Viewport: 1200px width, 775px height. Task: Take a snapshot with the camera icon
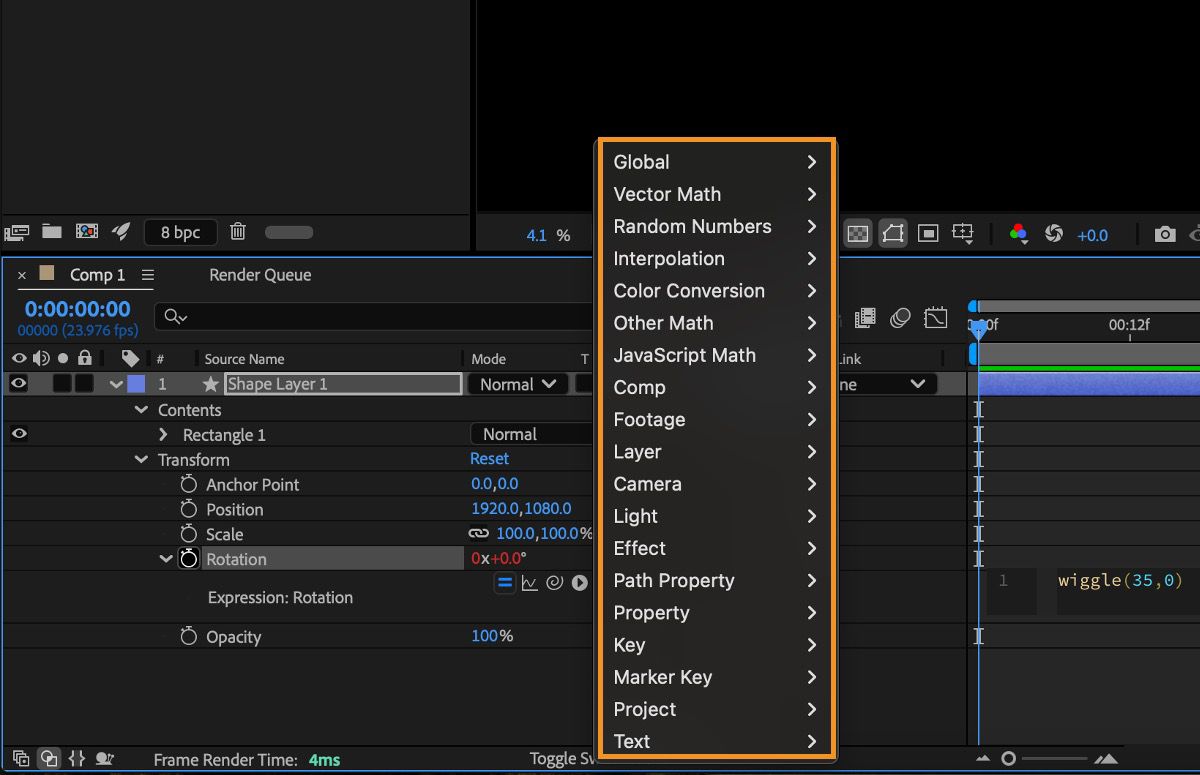(1164, 234)
